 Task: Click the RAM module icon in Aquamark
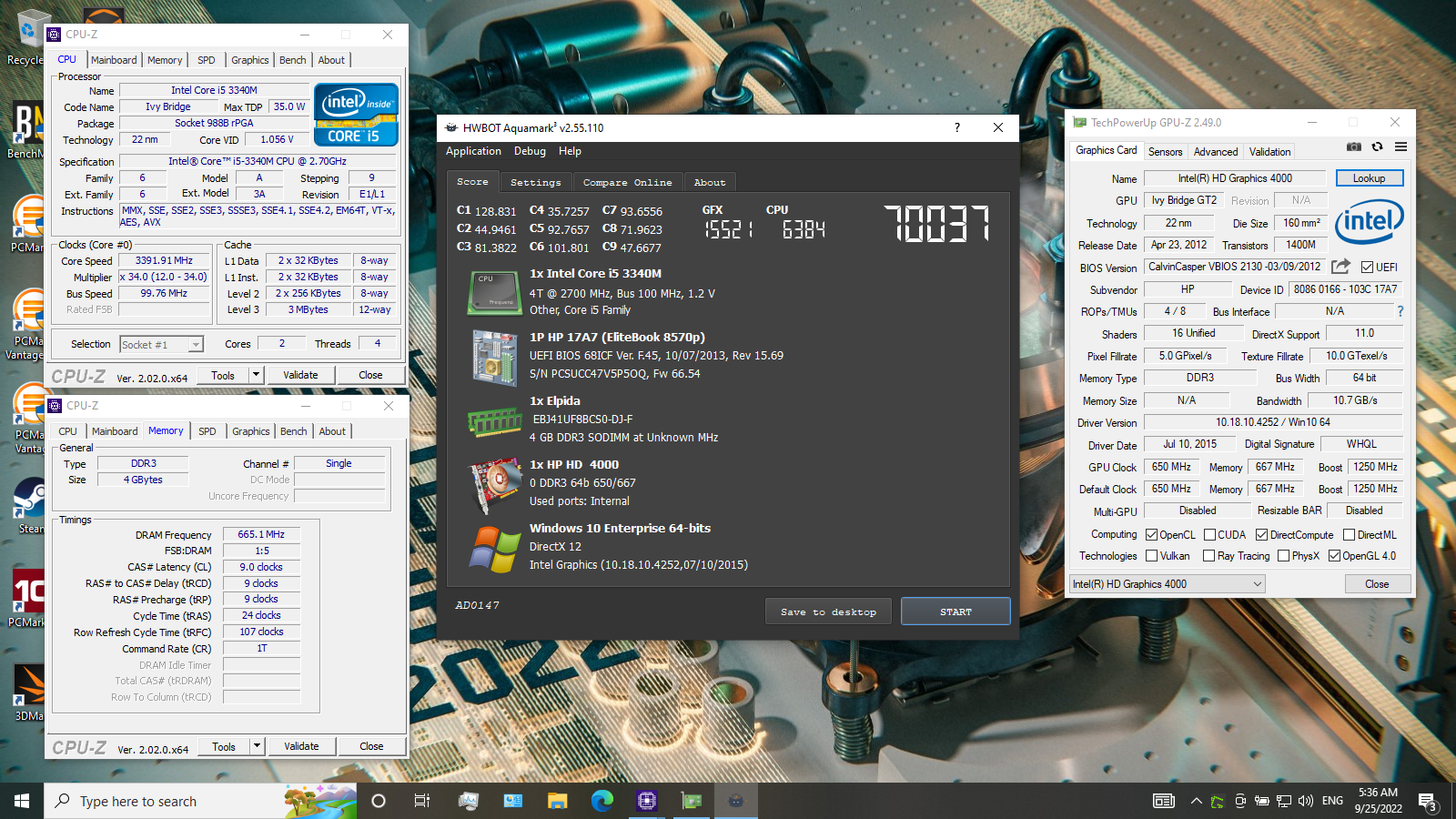point(494,420)
